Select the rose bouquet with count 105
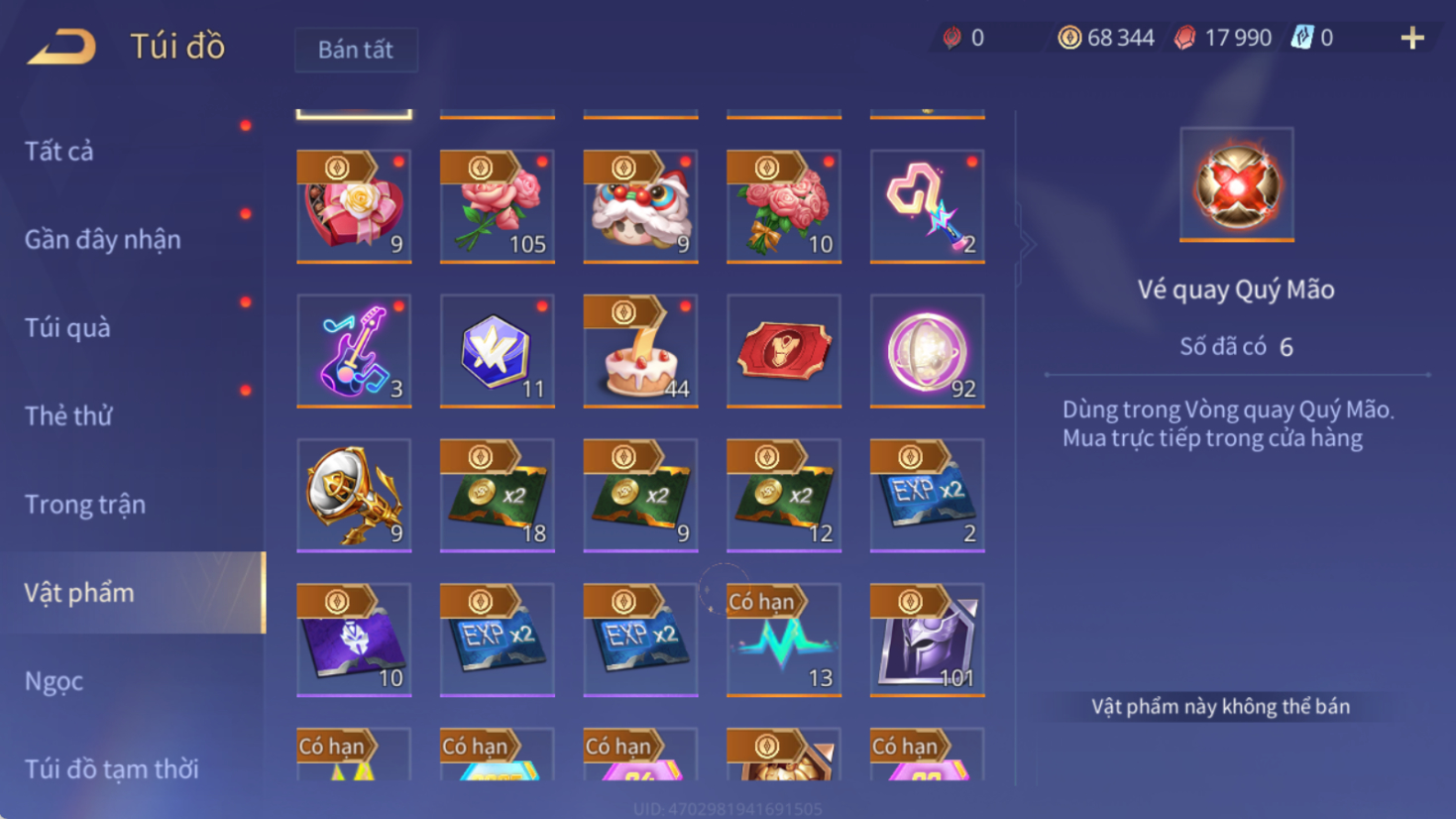Image resolution: width=1456 pixels, height=819 pixels. (x=498, y=206)
